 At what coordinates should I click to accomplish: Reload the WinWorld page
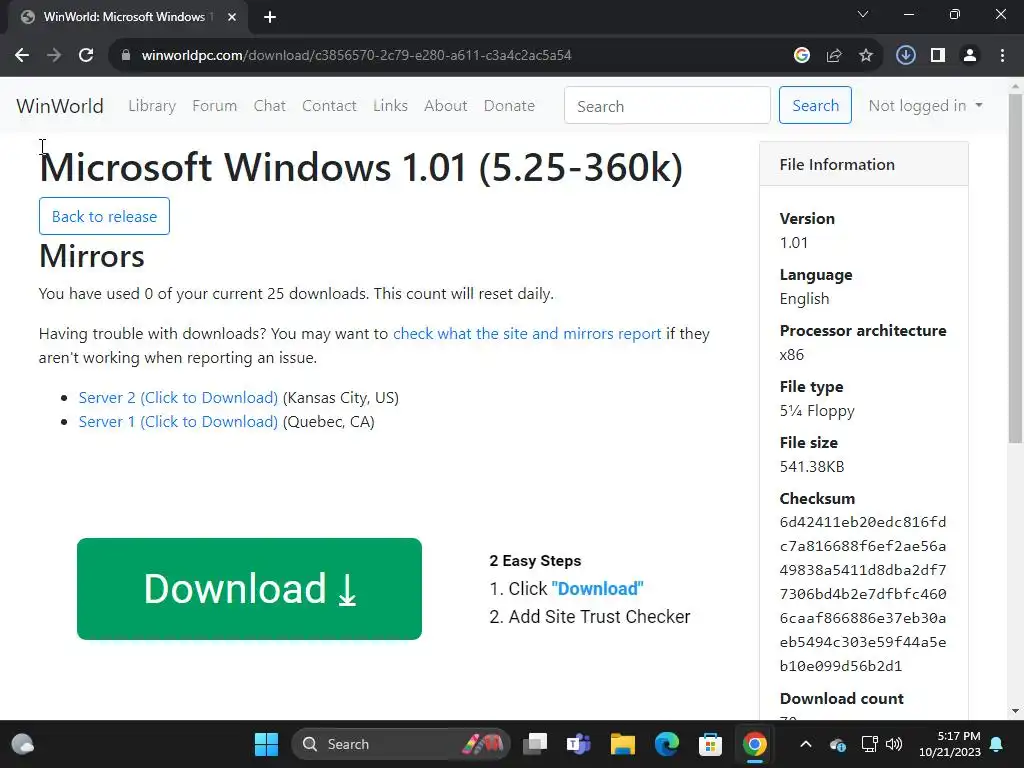(86, 56)
